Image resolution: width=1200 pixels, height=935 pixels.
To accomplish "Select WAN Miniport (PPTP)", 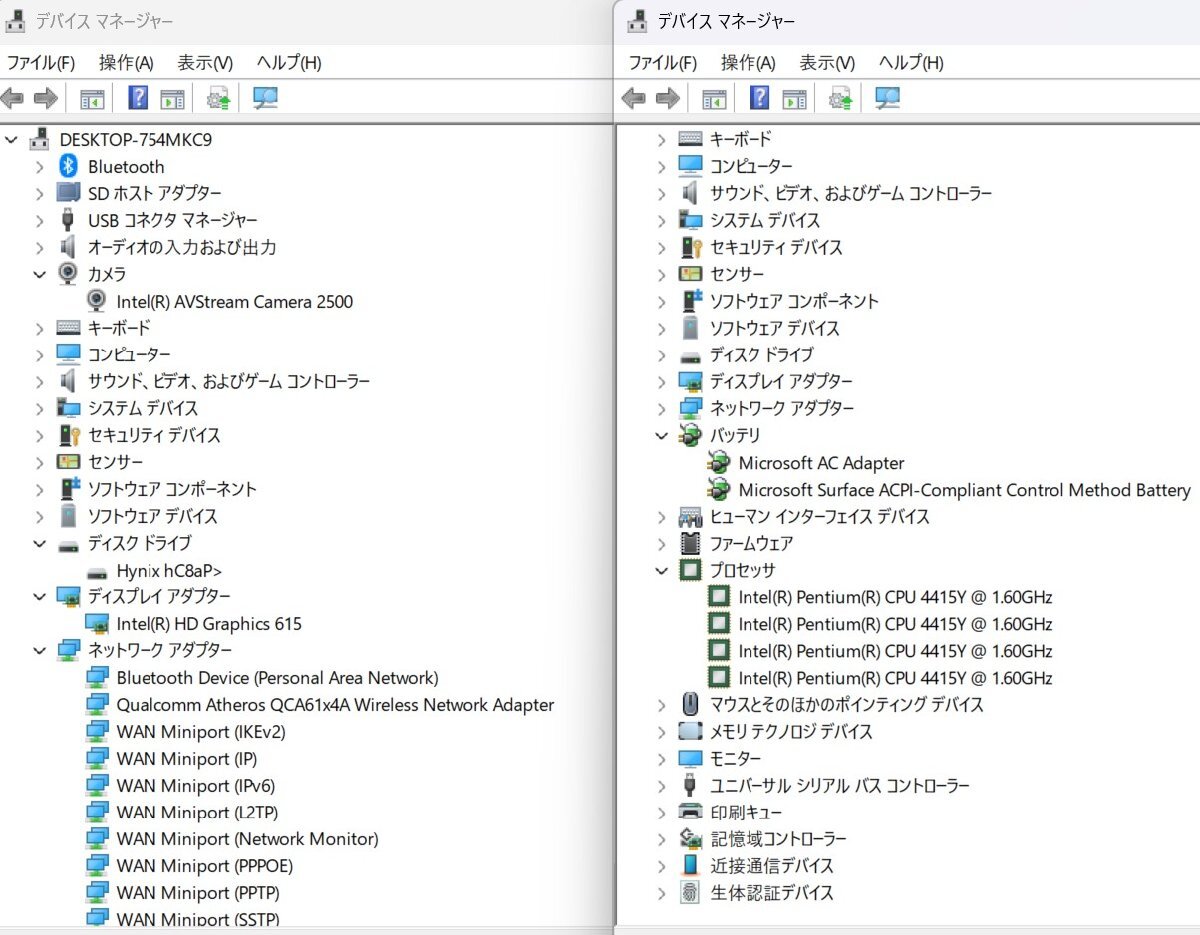I will [x=198, y=893].
